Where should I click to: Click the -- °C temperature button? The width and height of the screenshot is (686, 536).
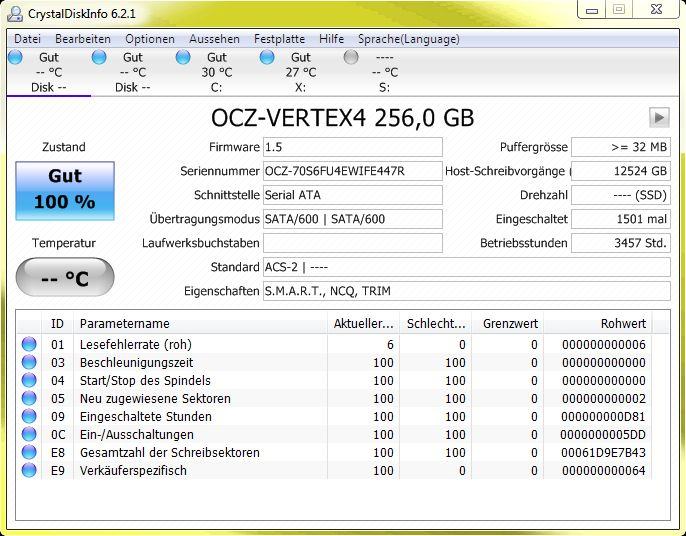(65, 277)
